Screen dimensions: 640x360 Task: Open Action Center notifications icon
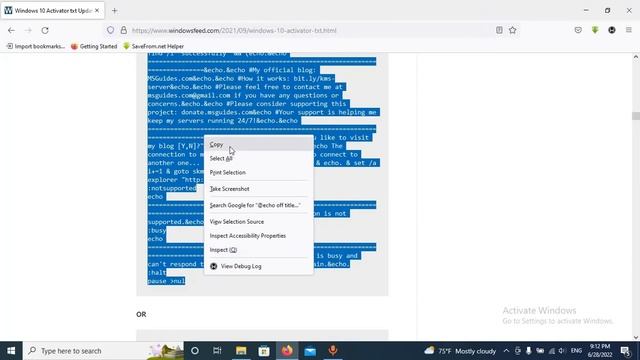pos(626,351)
